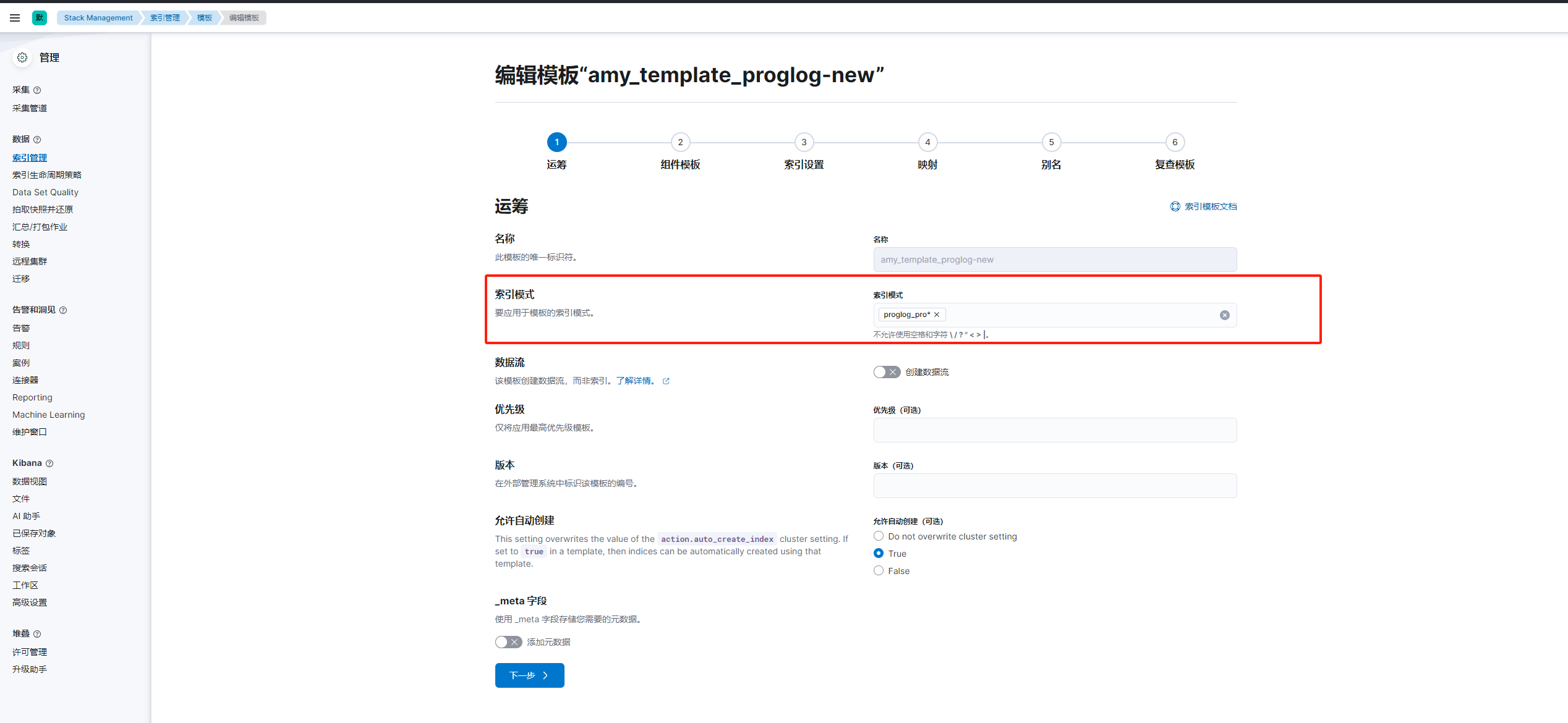Click the green space avatar icon
The height and width of the screenshot is (723, 1568).
(x=40, y=18)
